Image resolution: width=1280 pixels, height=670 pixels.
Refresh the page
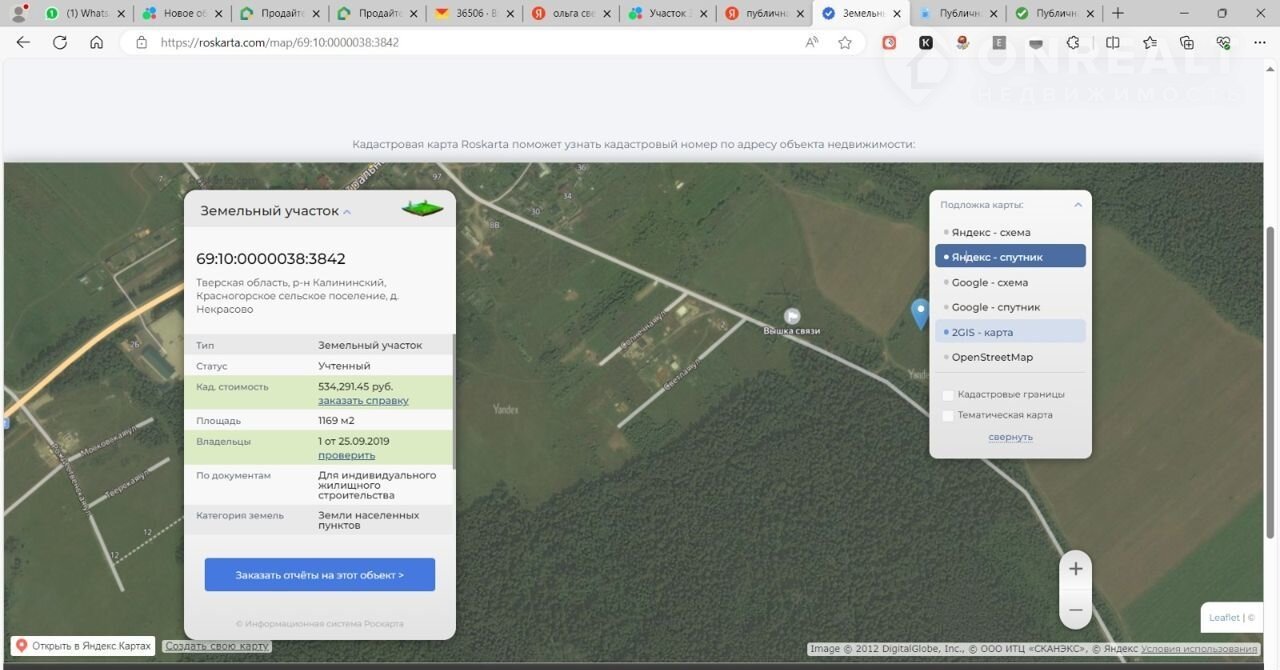pyautogui.click(x=60, y=43)
